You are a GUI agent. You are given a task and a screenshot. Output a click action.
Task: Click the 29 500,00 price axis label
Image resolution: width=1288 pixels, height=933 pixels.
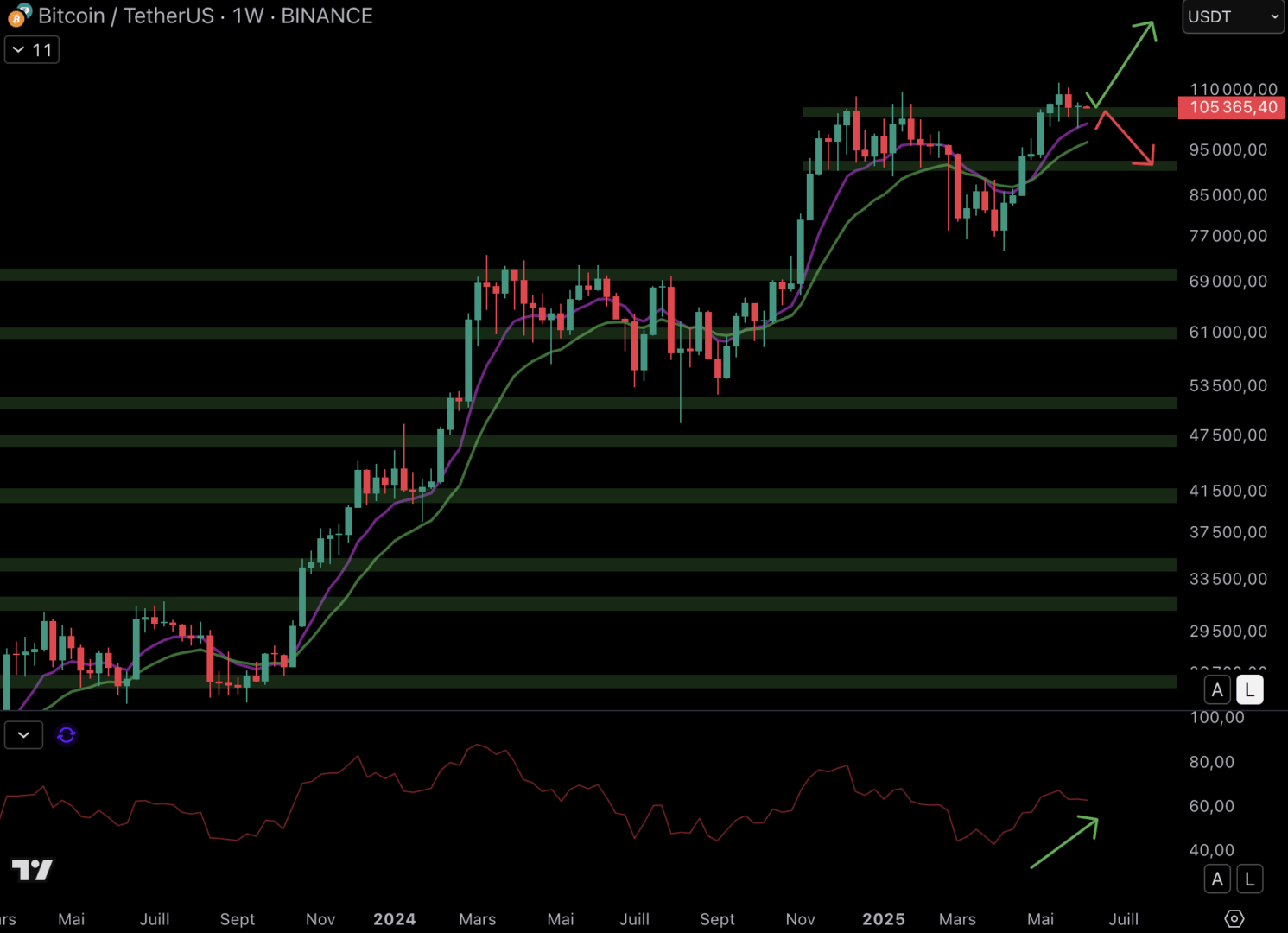(x=1228, y=632)
